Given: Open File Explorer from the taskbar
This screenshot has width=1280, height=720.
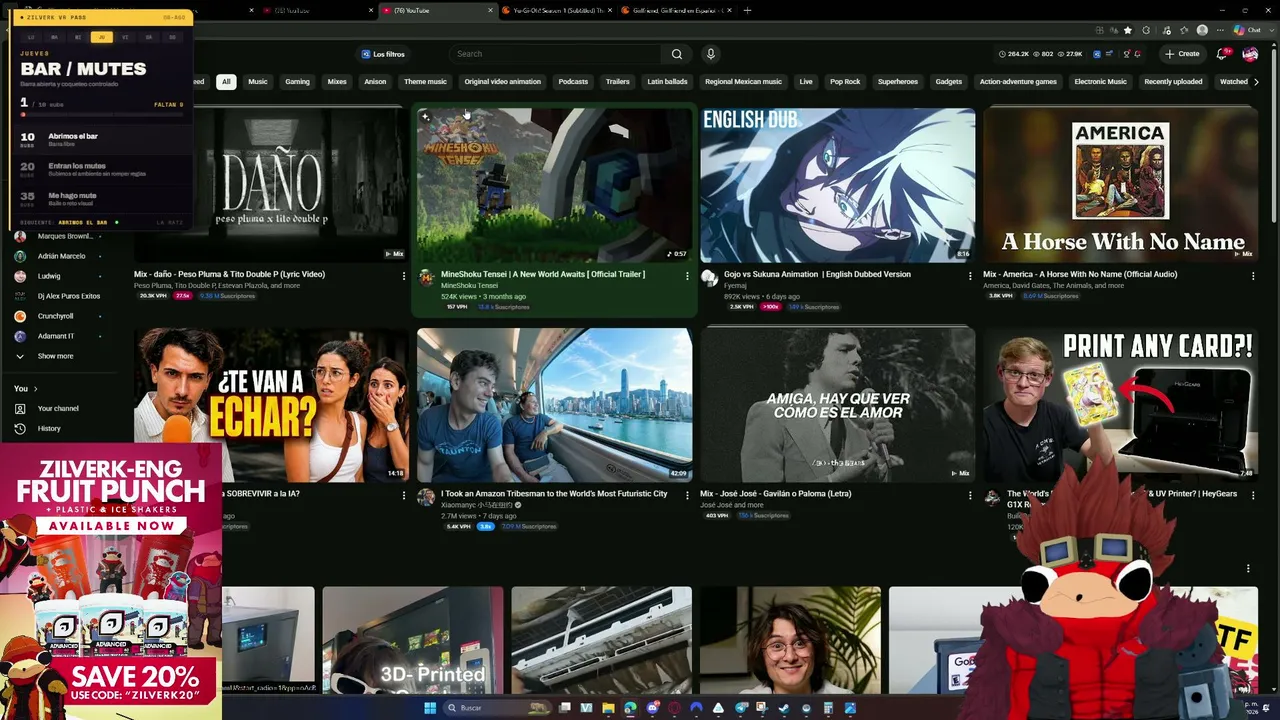Looking at the screenshot, I should [x=608, y=708].
